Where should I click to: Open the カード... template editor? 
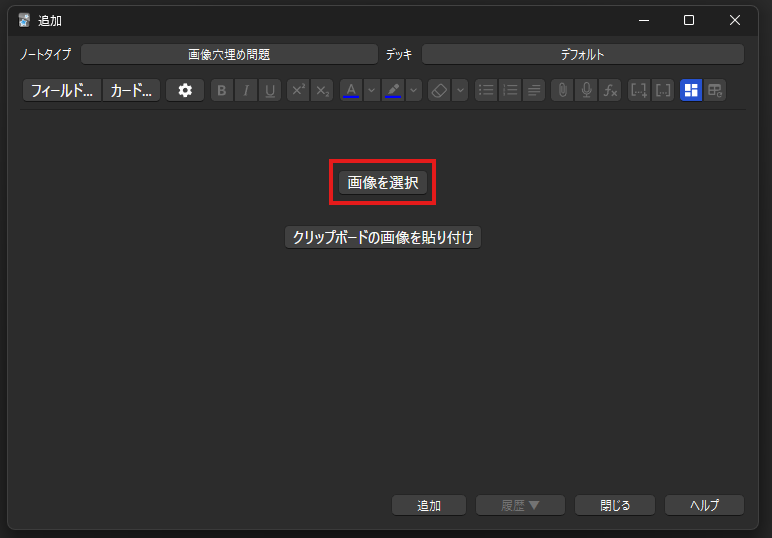pyautogui.click(x=131, y=91)
